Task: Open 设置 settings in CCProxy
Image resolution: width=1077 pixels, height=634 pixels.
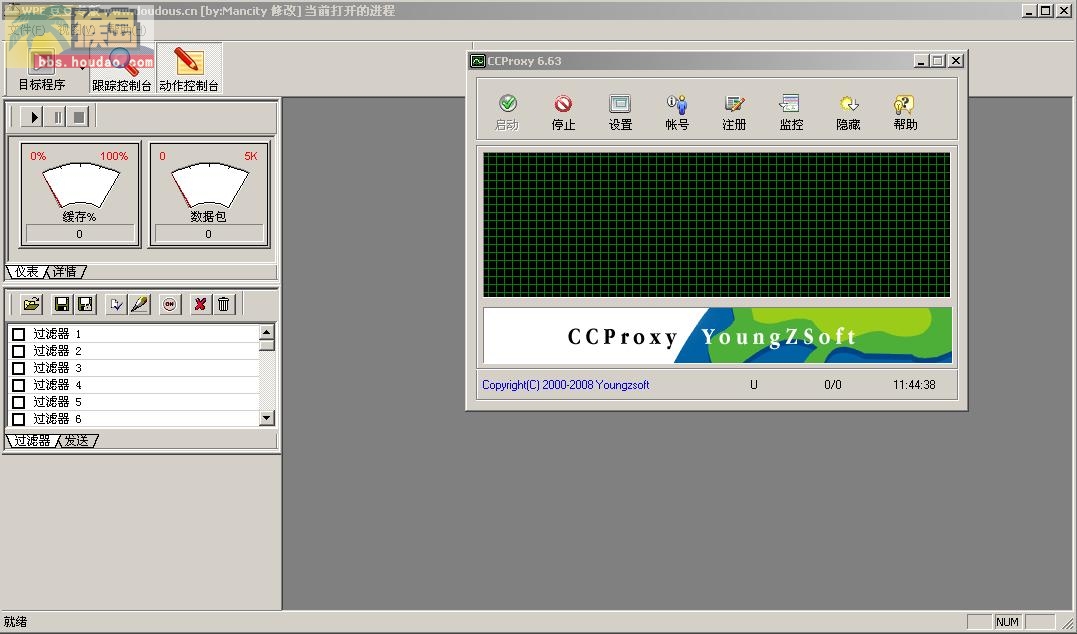Action: click(620, 112)
